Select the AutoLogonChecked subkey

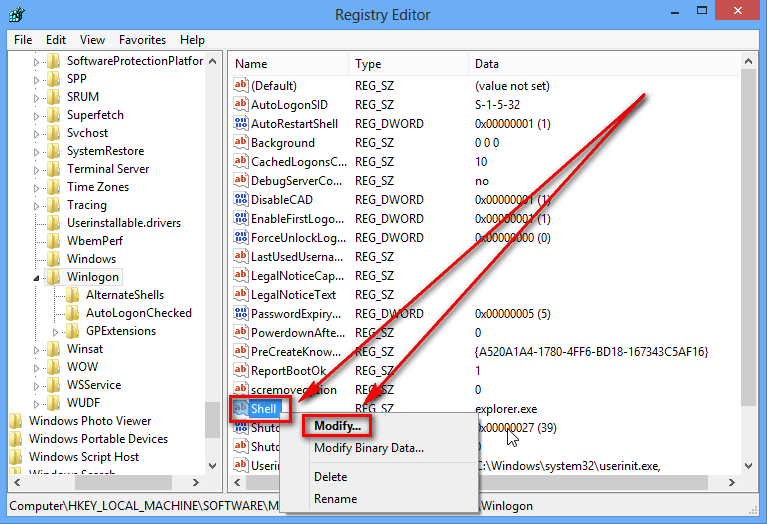(139, 313)
